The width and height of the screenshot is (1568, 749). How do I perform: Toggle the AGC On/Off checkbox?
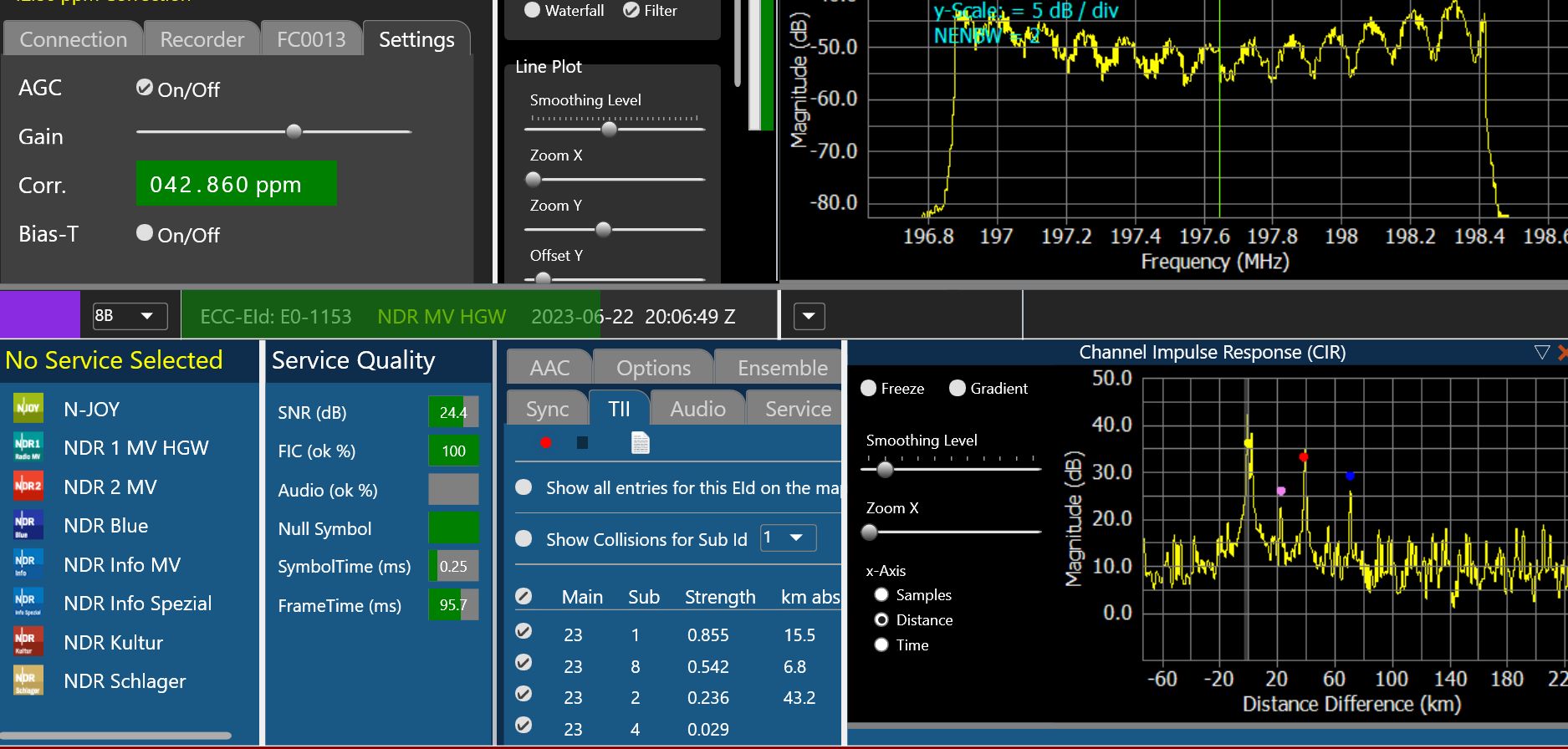145,88
